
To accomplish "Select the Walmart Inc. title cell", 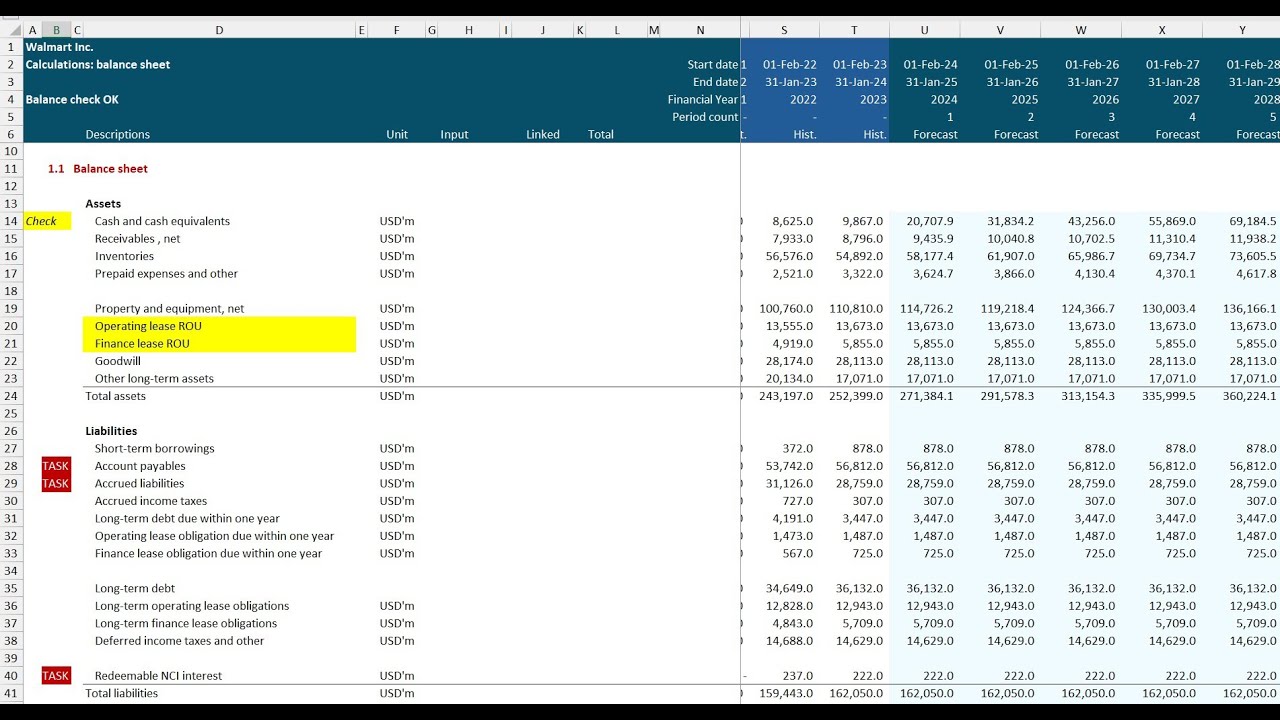I will tap(59, 47).
